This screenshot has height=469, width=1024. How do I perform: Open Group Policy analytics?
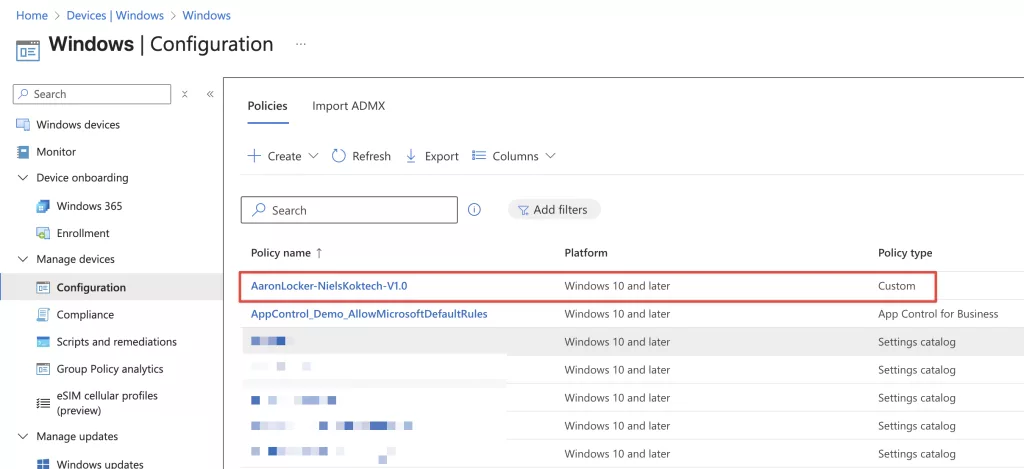[x=109, y=369]
